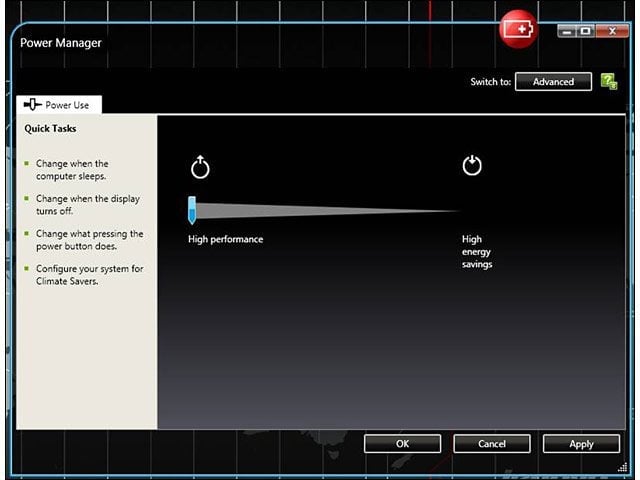Confirm settings with OK button
Screen dimensions: 640x480
(402, 444)
